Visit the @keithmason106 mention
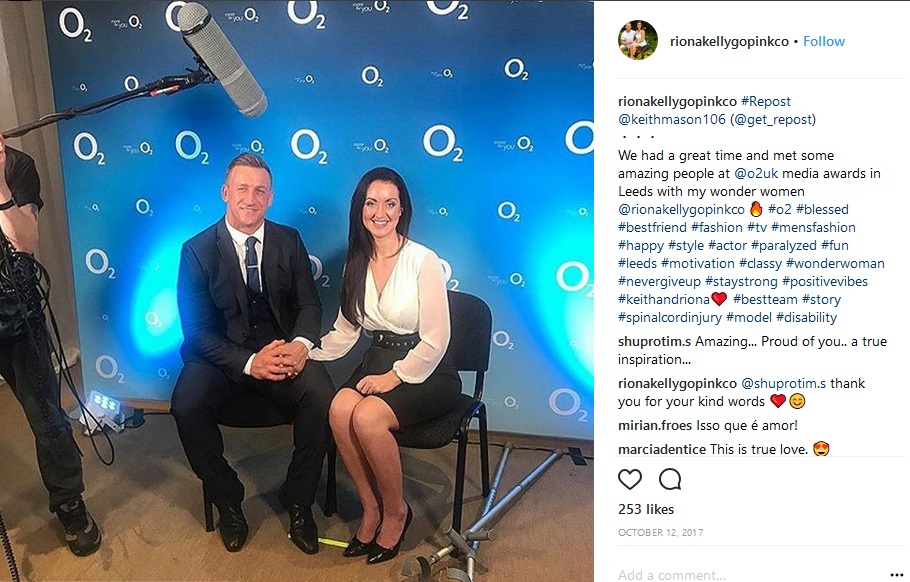This screenshot has width=910, height=582. coord(672,119)
